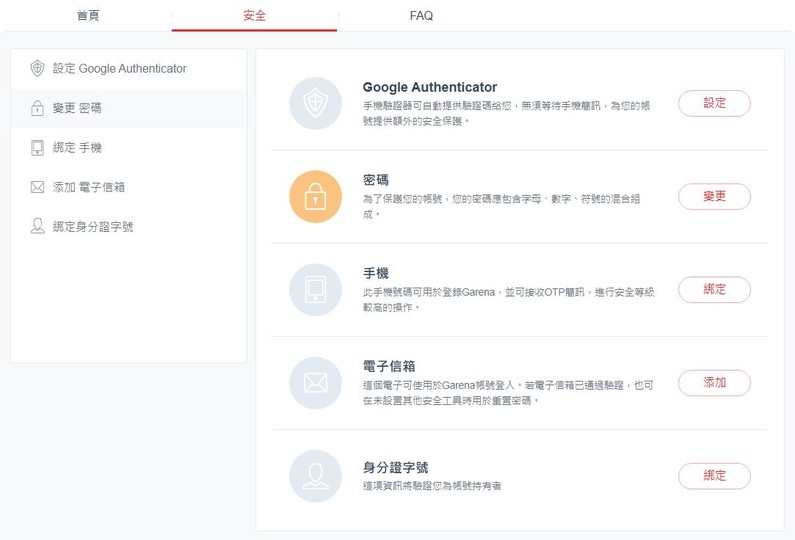This screenshot has height=540, width=795.
Task: Click the orange 密碼 lock icon
Action: click(x=315, y=196)
